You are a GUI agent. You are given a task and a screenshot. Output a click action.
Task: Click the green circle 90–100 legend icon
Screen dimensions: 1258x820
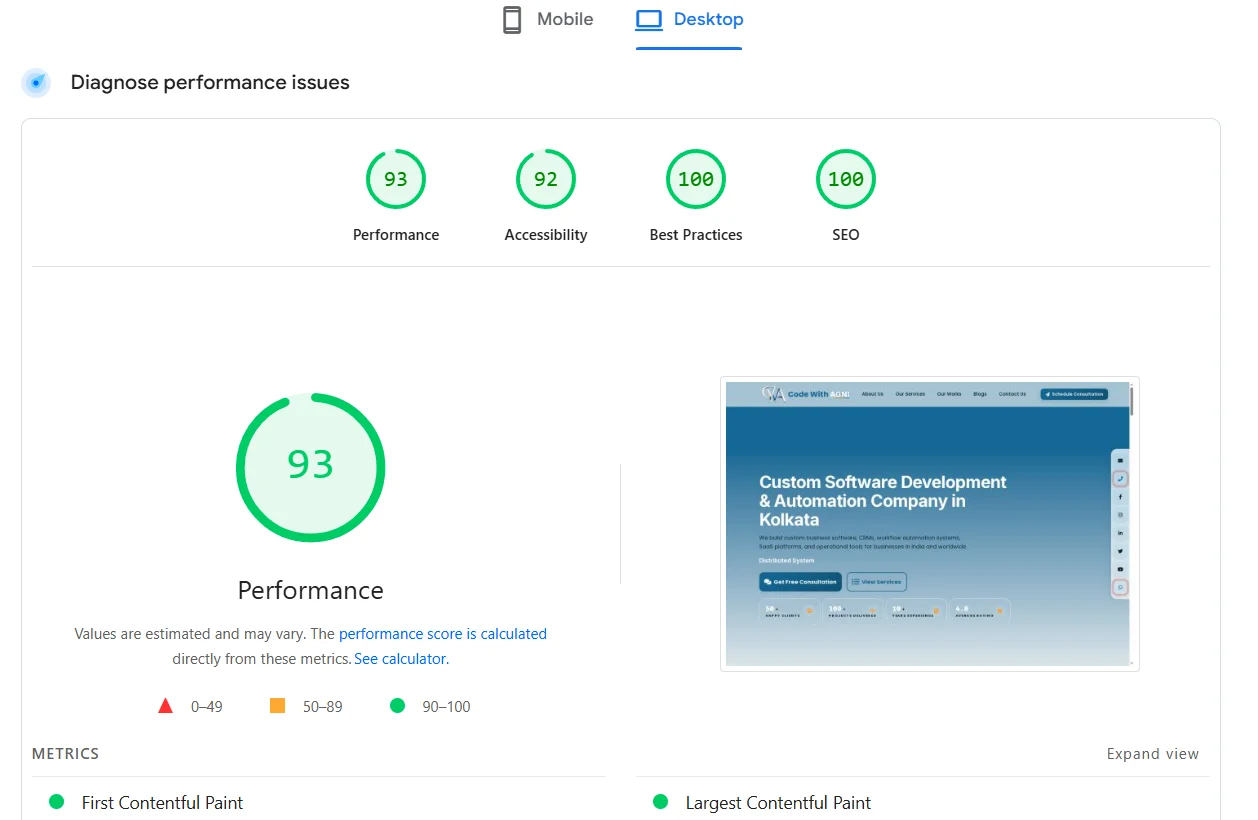pos(397,706)
